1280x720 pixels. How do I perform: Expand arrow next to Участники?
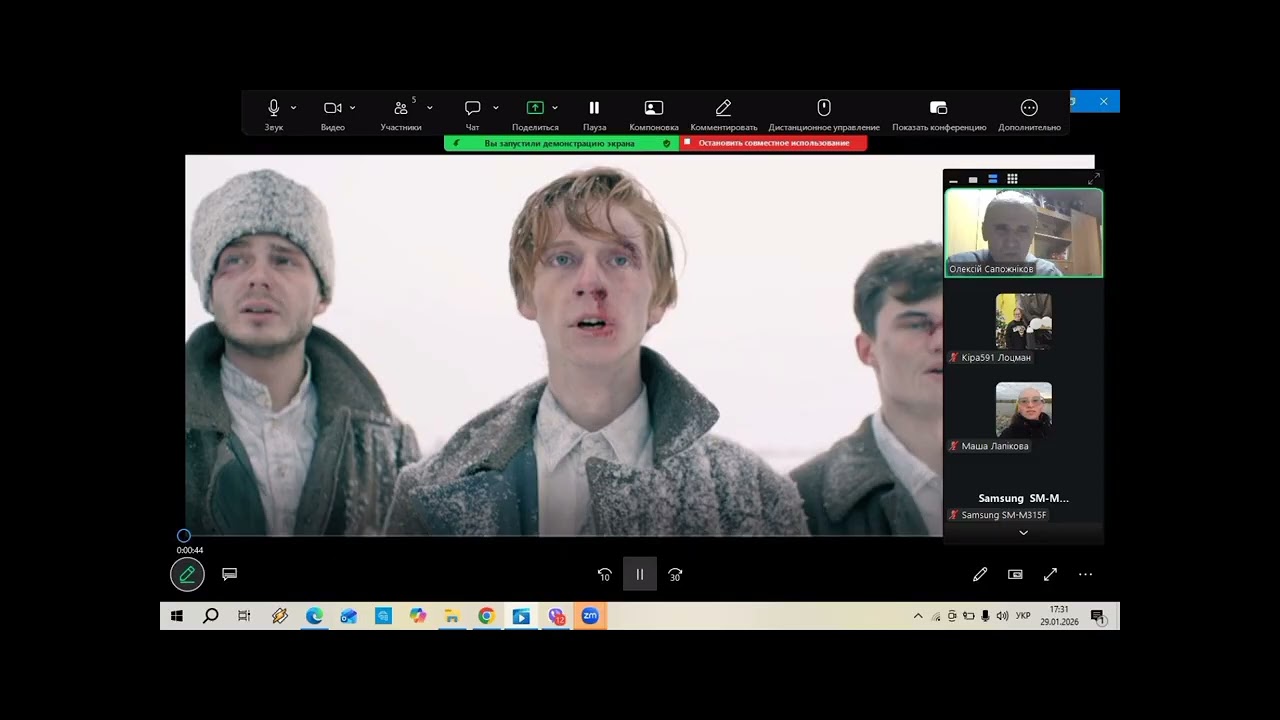pyautogui.click(x=430, y=107)
